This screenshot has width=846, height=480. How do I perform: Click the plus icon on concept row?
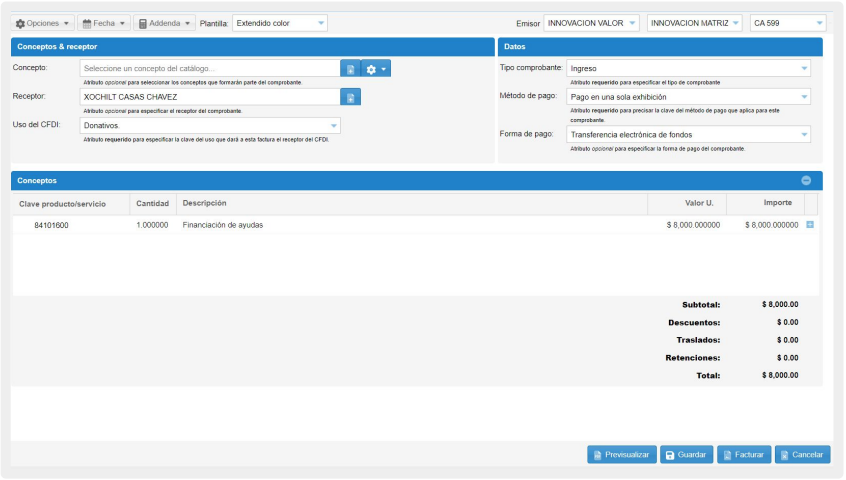pos(810,225)
